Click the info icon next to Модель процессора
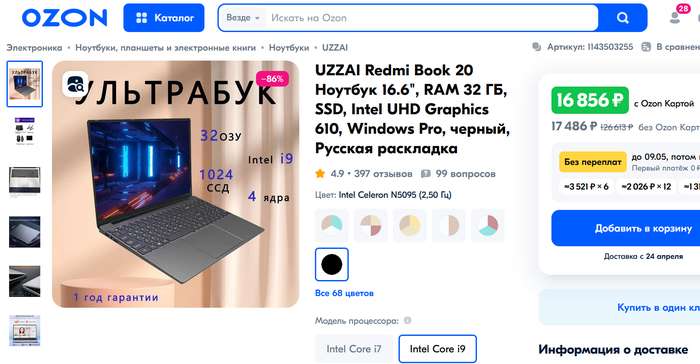Image resolution: width=700 pixels, height=364 pixels. (x=407, y=320)
